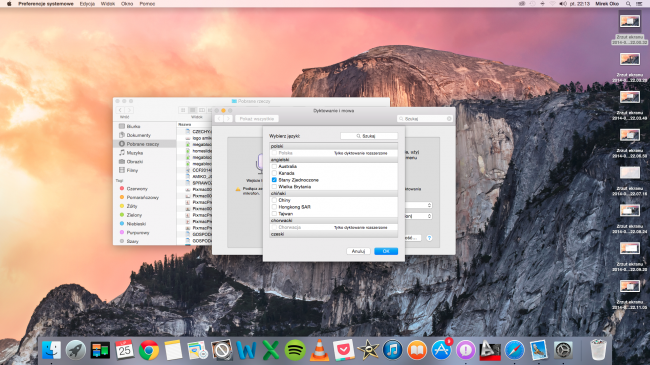The image size is (650, 365).
Task: Switch Finder to list view
Action: coord(192,110)
